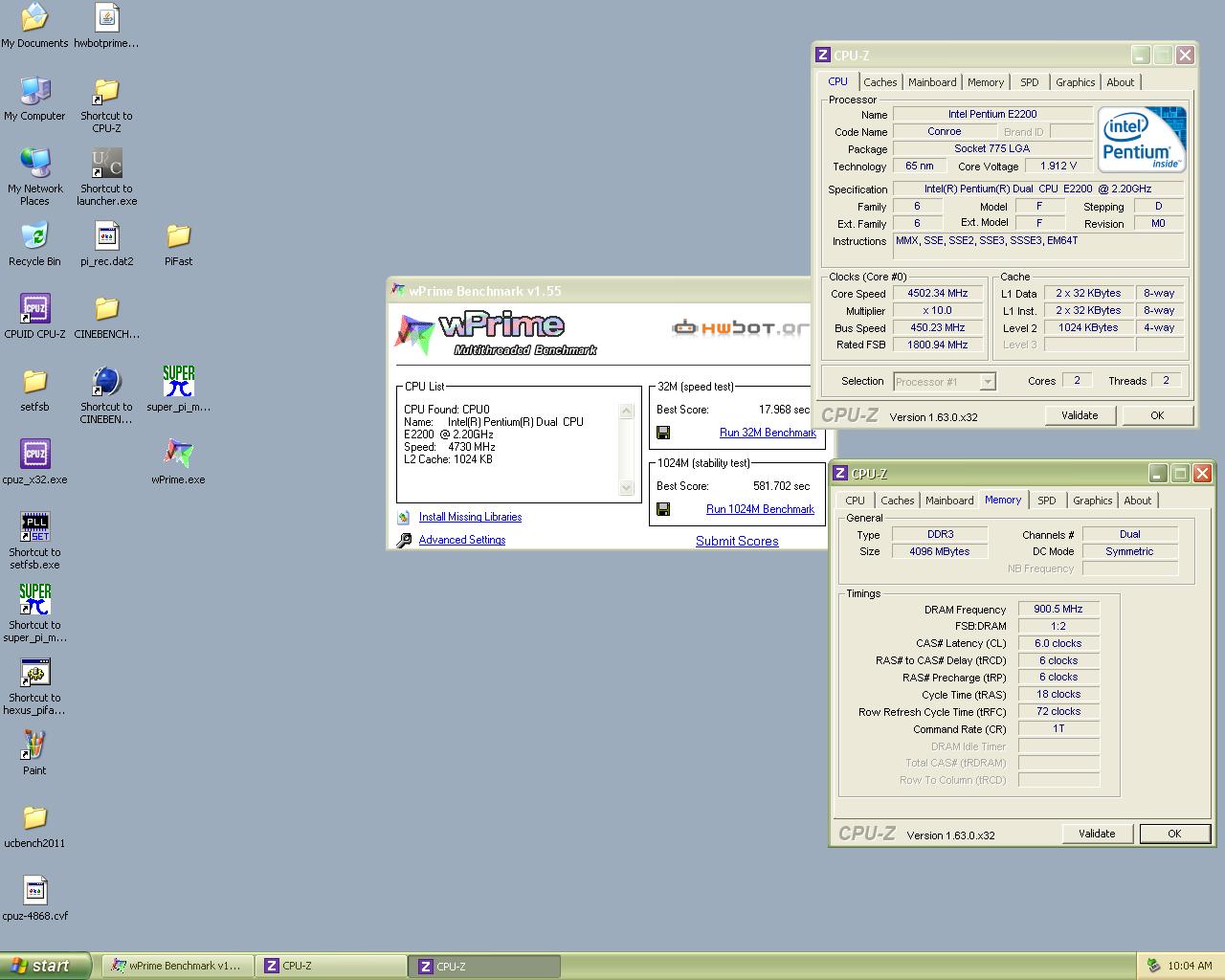Image resolution: width=1225 pixels, height=980 pixels.
Task: Click Validate in top CPU-Z window
Action: (1080, 415)
